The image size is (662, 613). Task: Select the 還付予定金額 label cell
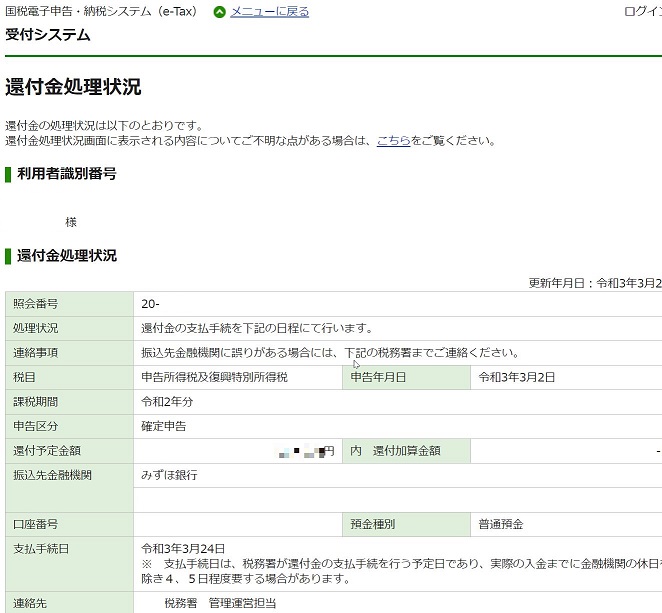(x=69, y=451)
